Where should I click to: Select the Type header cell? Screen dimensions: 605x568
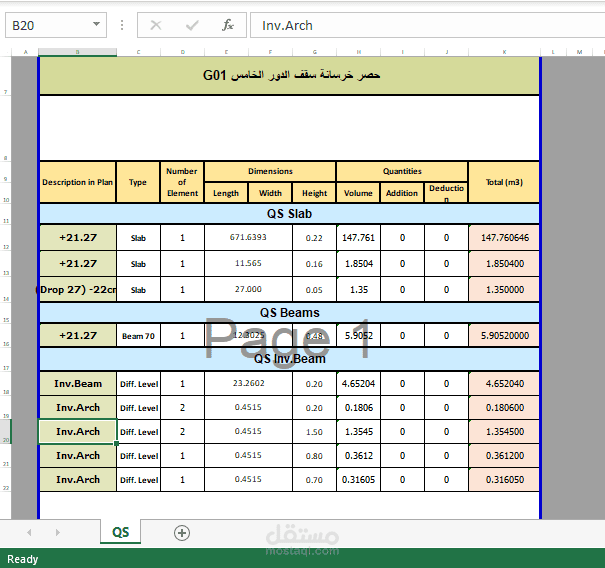138,182
